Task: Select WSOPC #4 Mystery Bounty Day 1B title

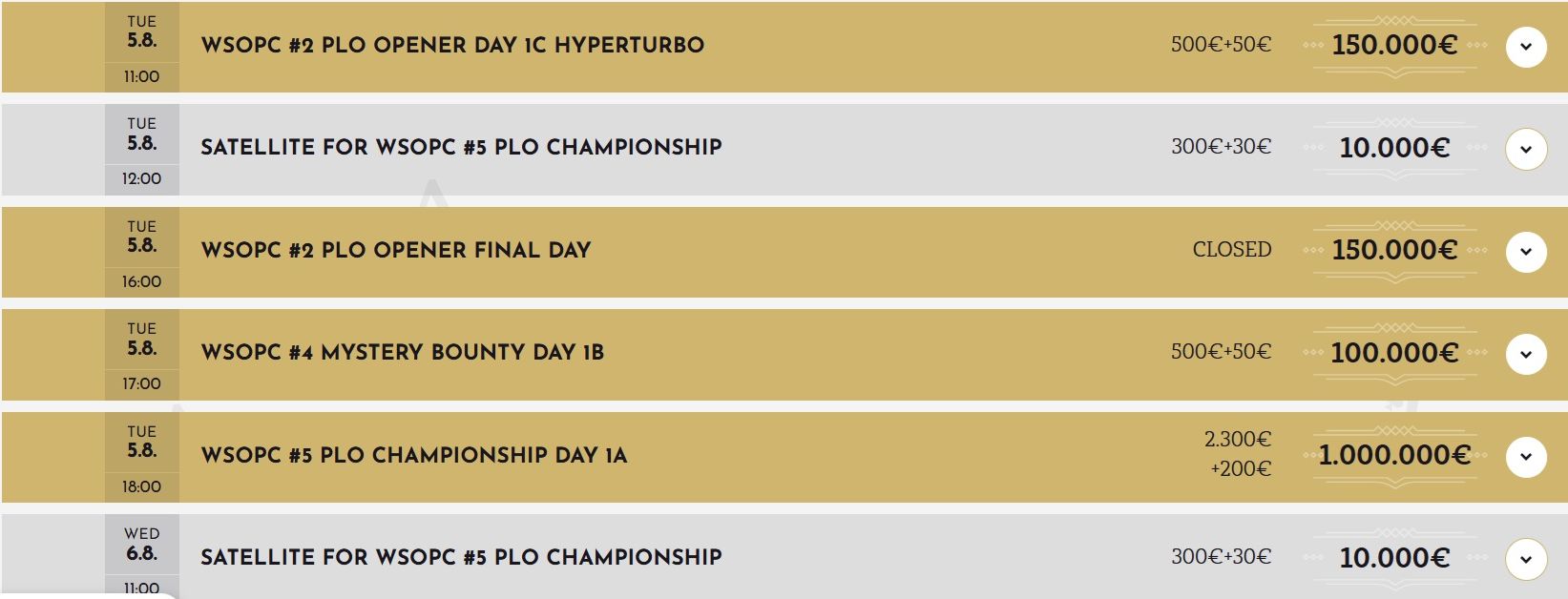Action: point(402,352)
